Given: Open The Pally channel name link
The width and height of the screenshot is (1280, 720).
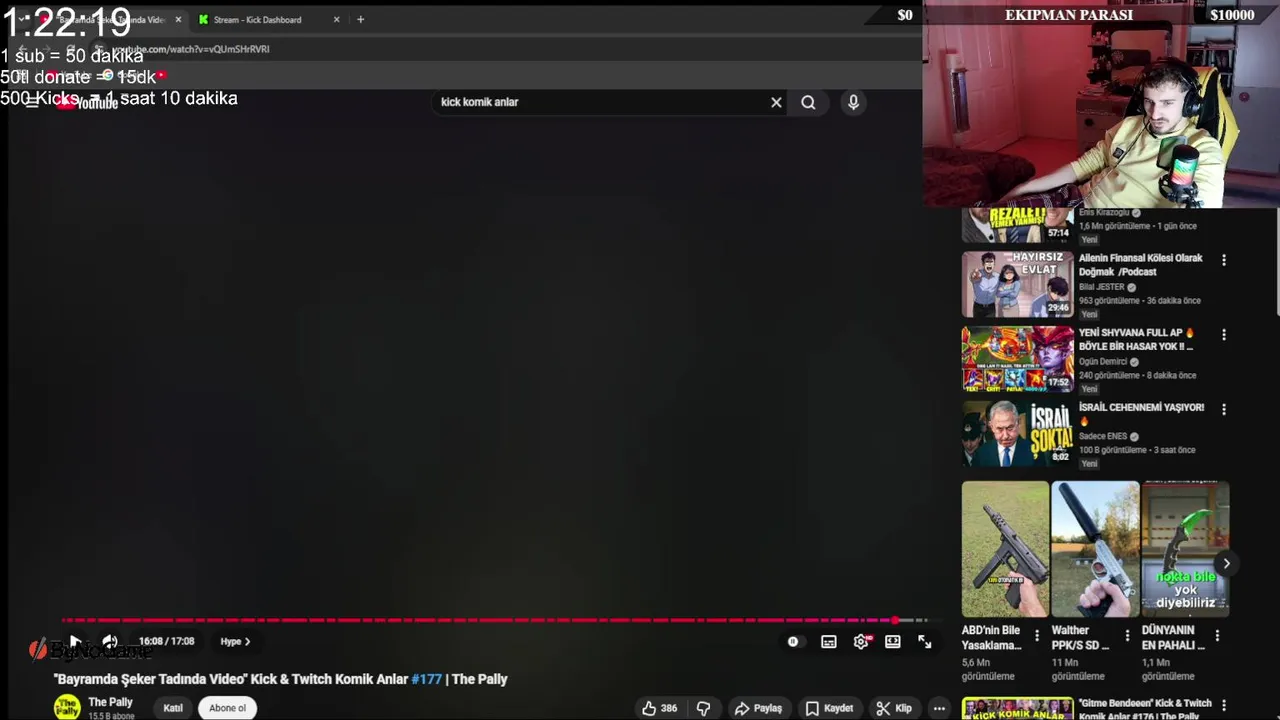Looking at the screenshot, I should pyautogui.click(x=110, y=702).
